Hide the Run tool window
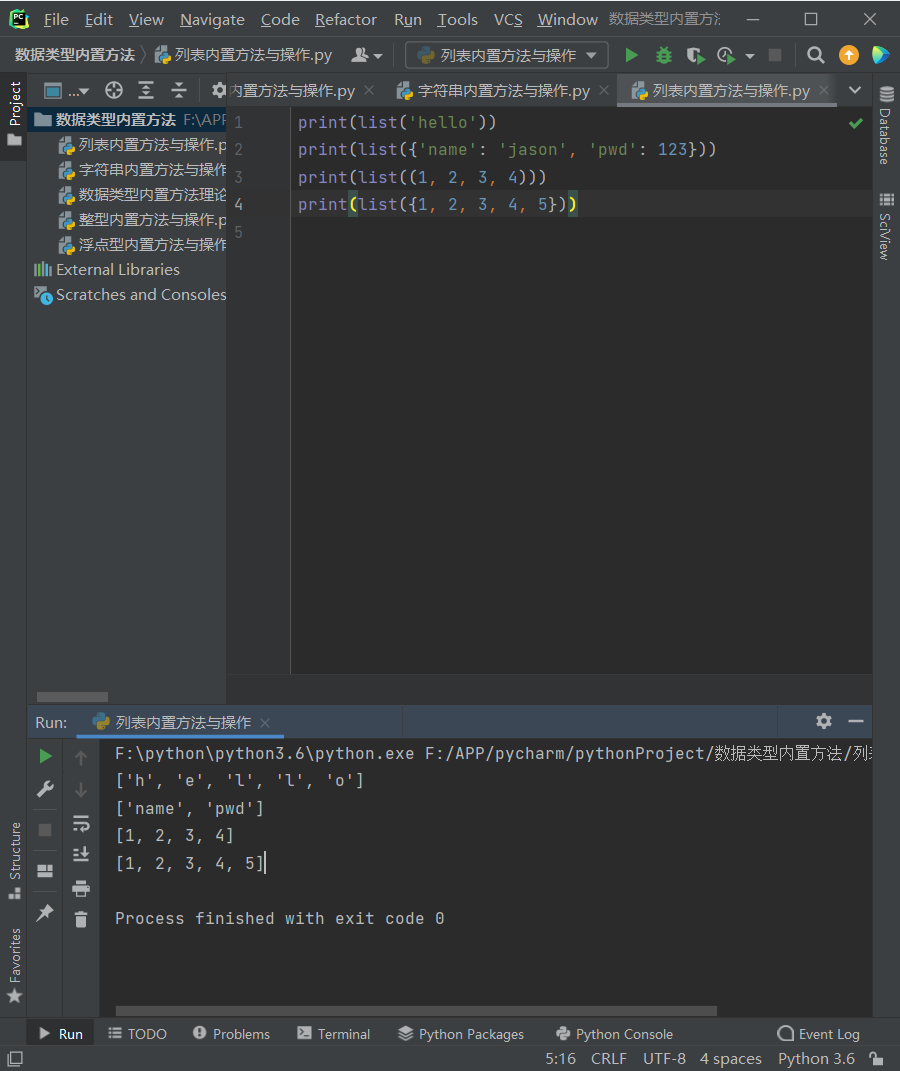900x1071 pixels. 856,721
